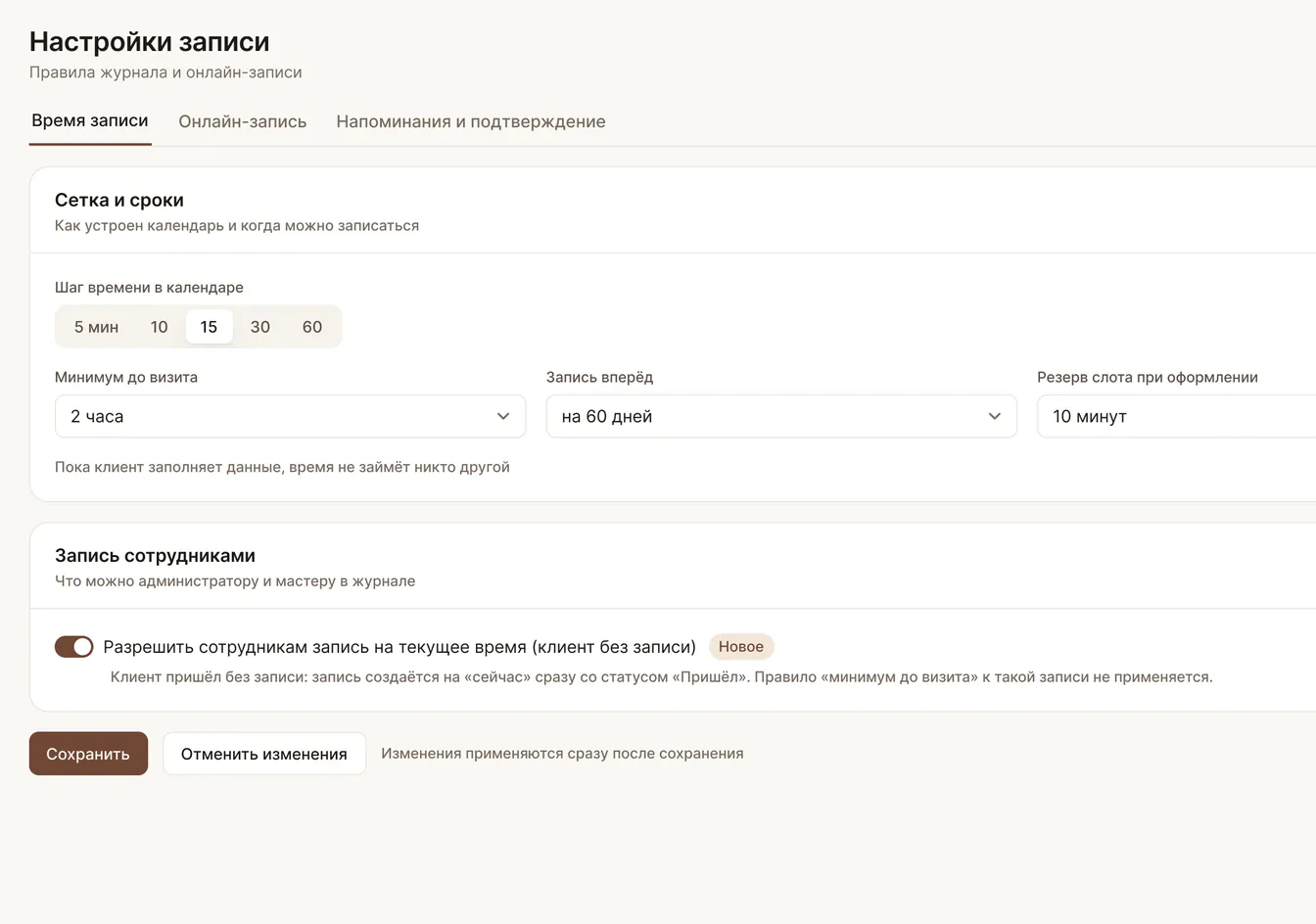Open the «Онлайн-запись» tab
This screenshot has height=924, width=1316.
[243, 121]
